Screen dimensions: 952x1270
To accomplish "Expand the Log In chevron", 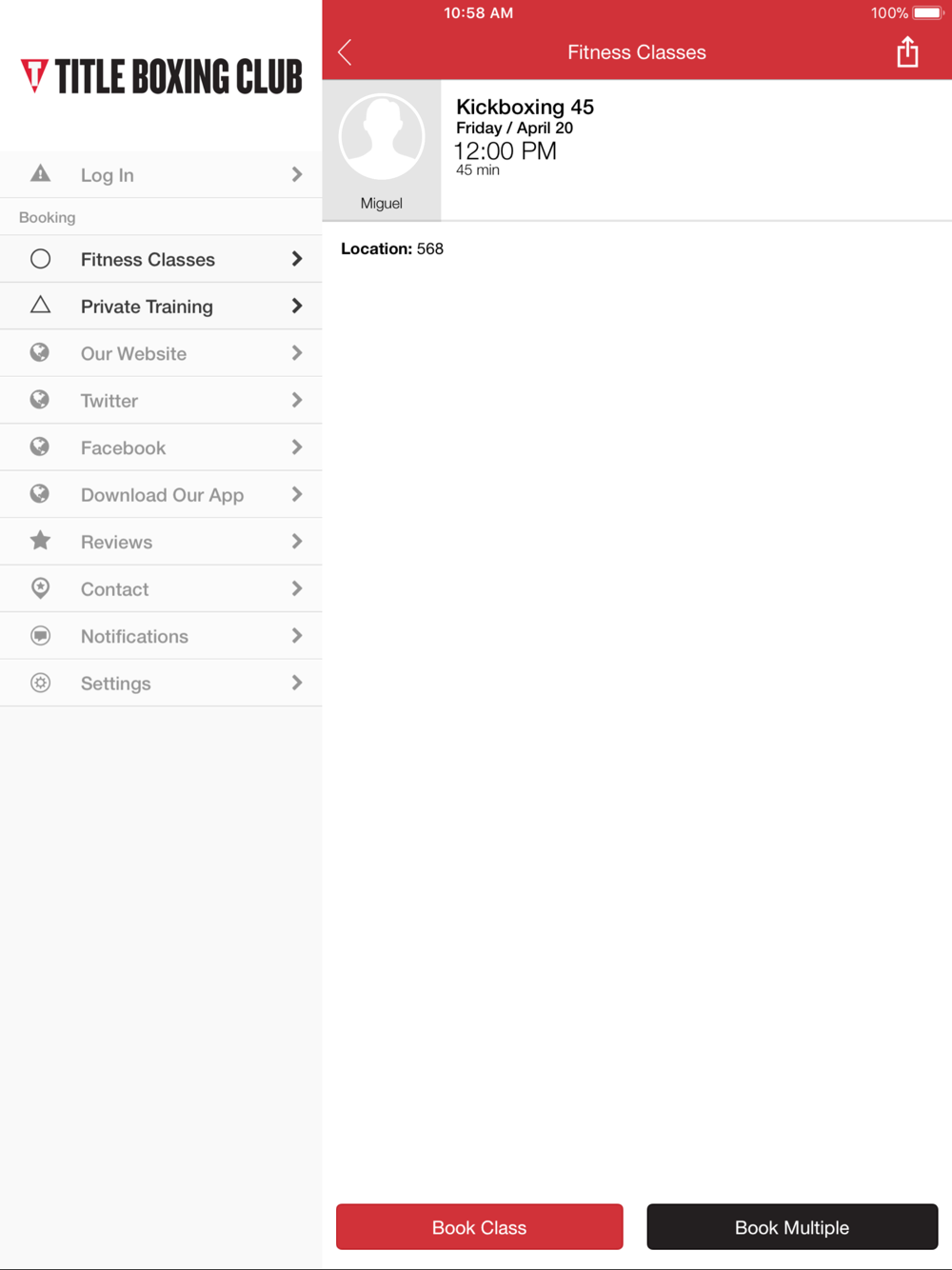I will coord(297,174).
